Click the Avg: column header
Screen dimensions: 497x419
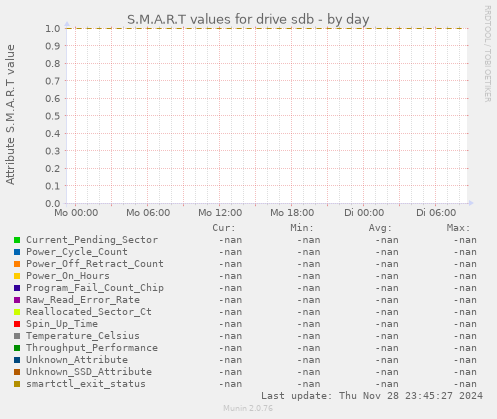click(x=380, y=228)
